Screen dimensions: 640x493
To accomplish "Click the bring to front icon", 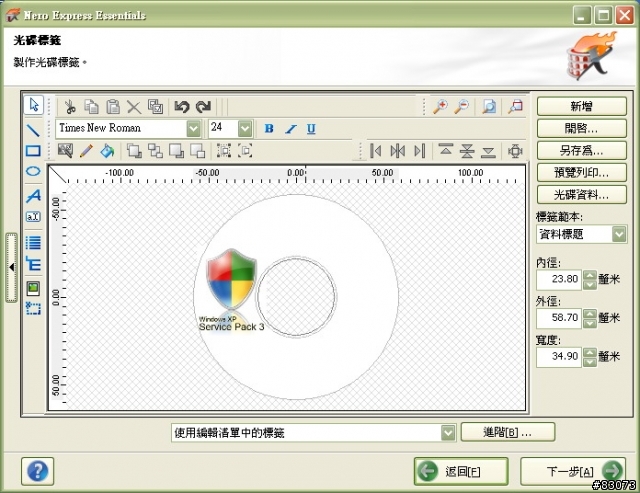I will 134,151.
